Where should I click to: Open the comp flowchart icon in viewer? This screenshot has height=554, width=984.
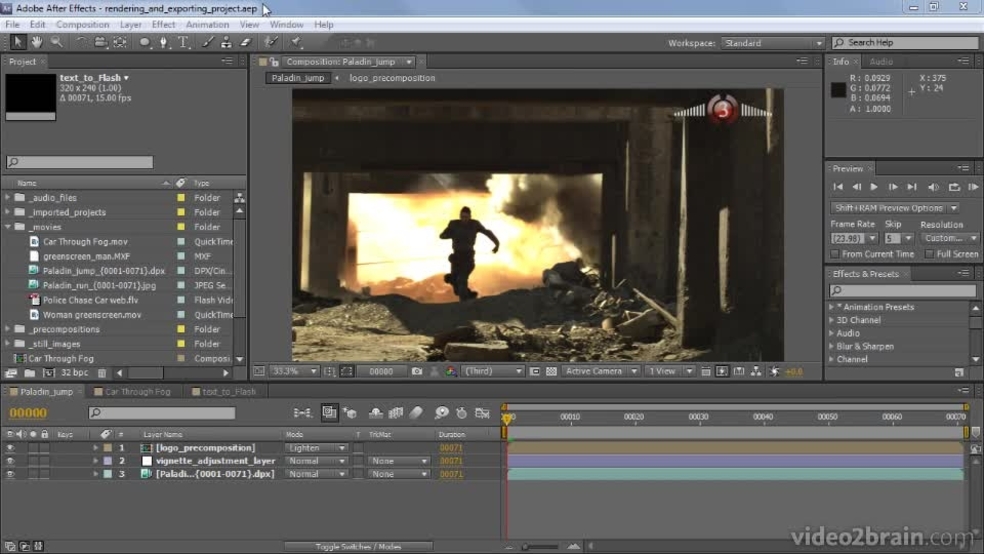tap(756, 371)
